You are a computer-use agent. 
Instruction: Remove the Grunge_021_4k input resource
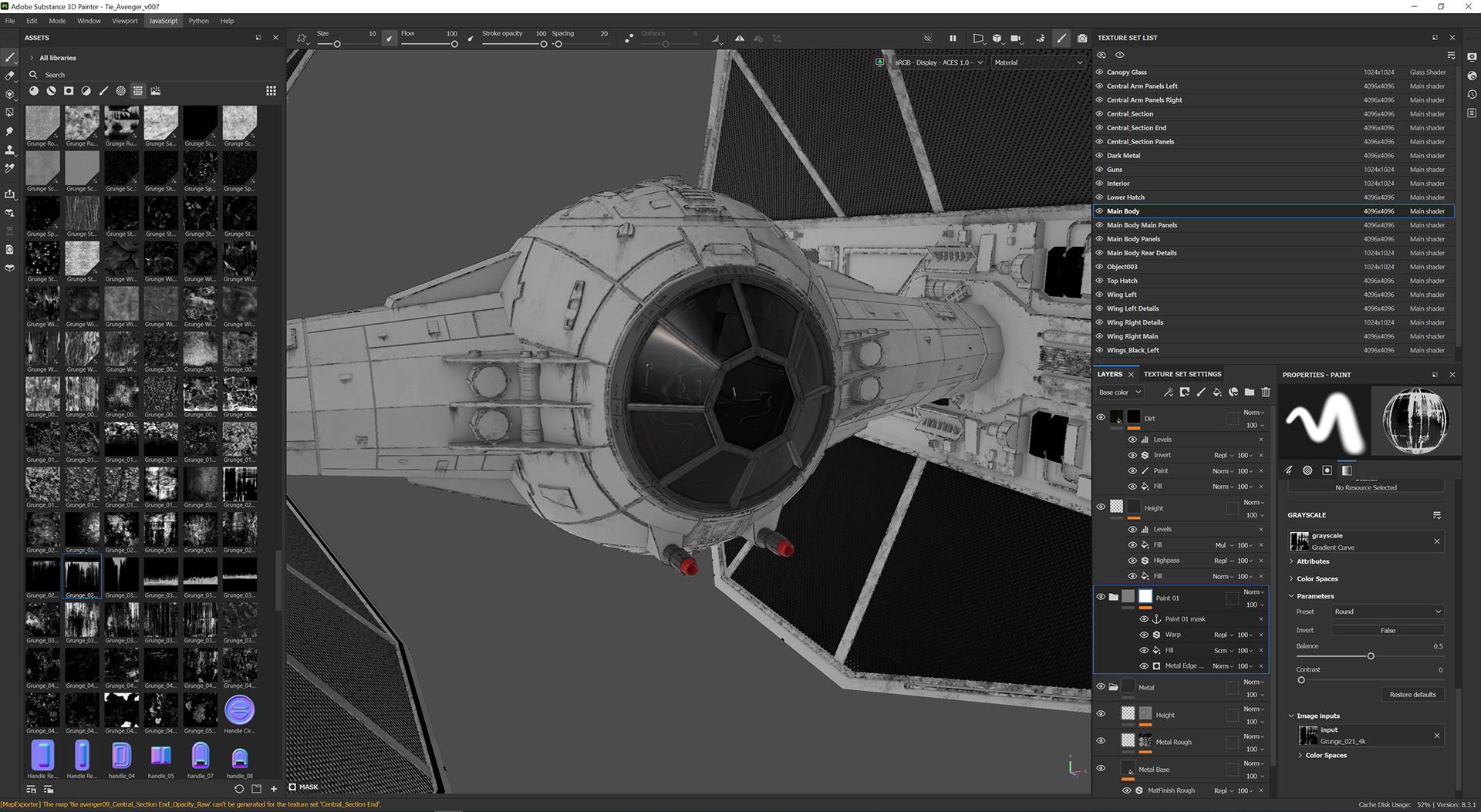pyautogui.click(x=1436, y=736)
